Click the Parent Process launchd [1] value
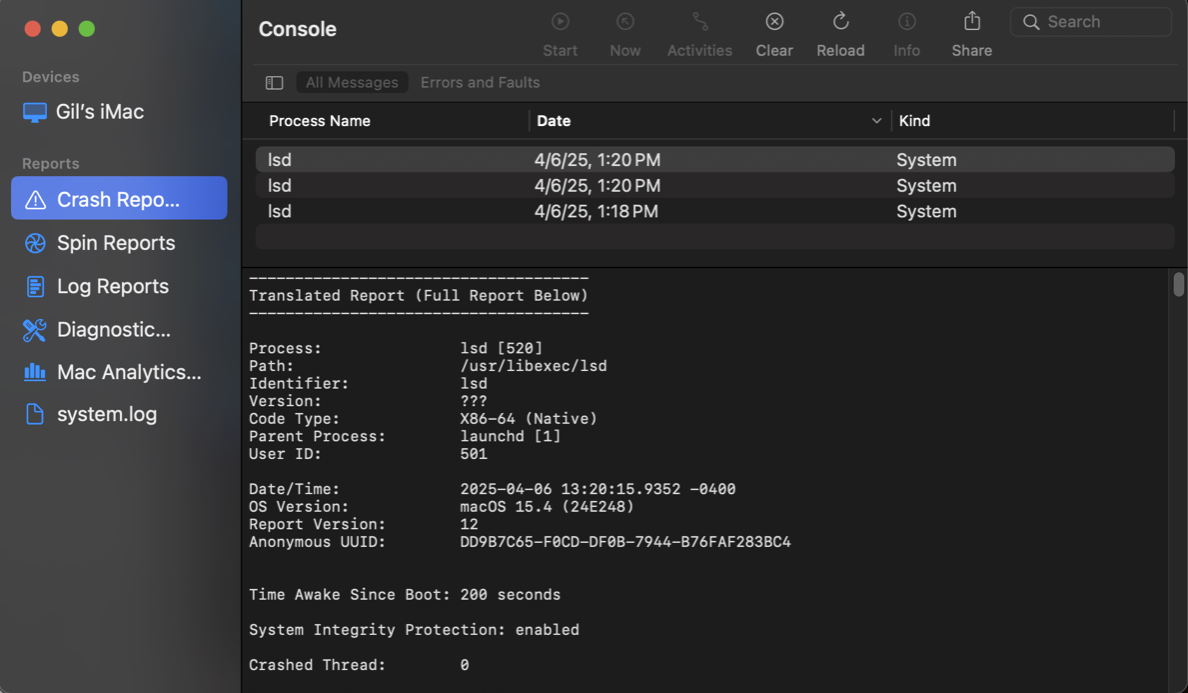The width and height of the screenshot is (1188, 693). 510,437
